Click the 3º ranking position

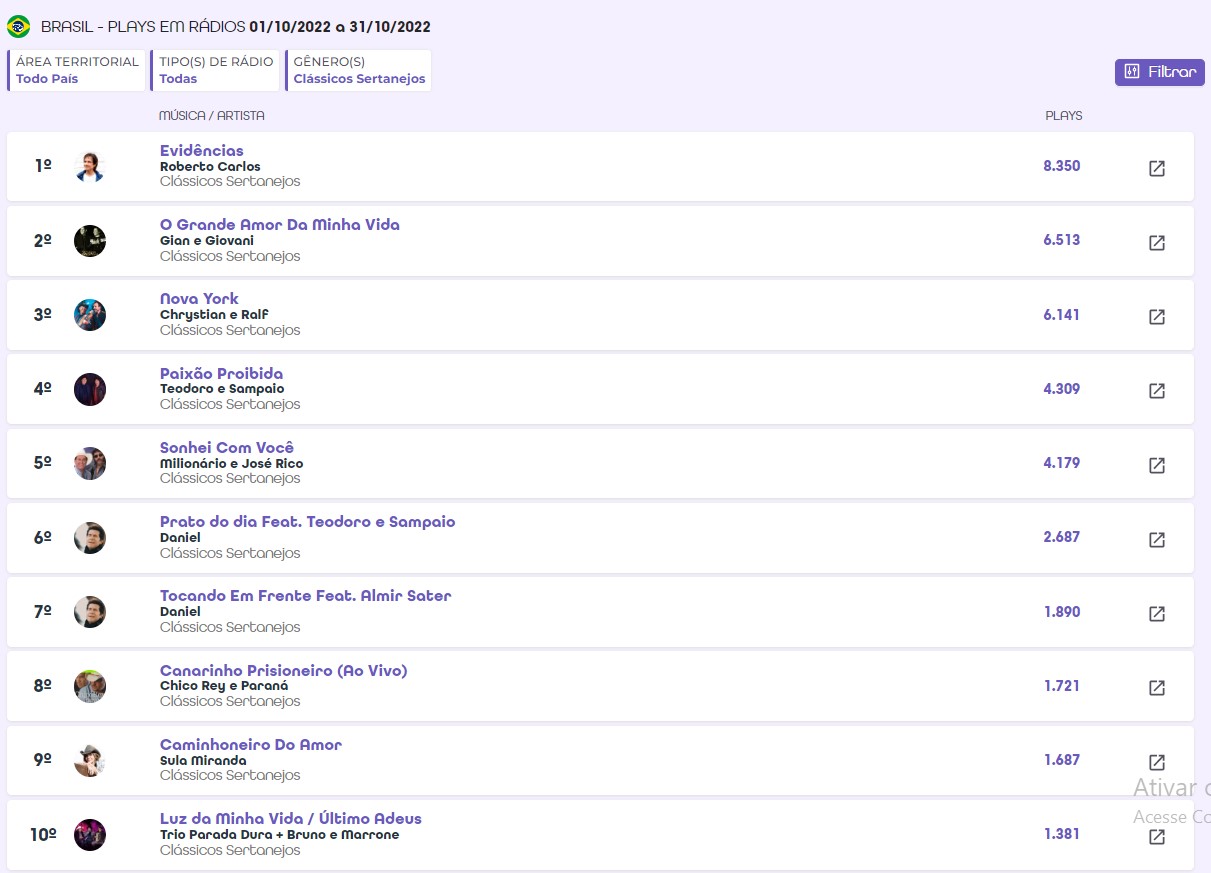pos(43,315)
